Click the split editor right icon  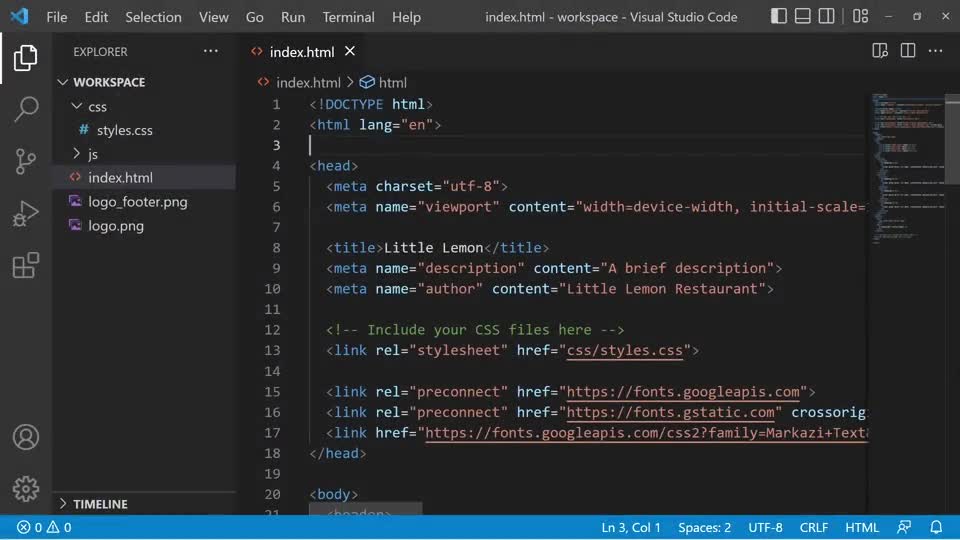coord(908,51)
